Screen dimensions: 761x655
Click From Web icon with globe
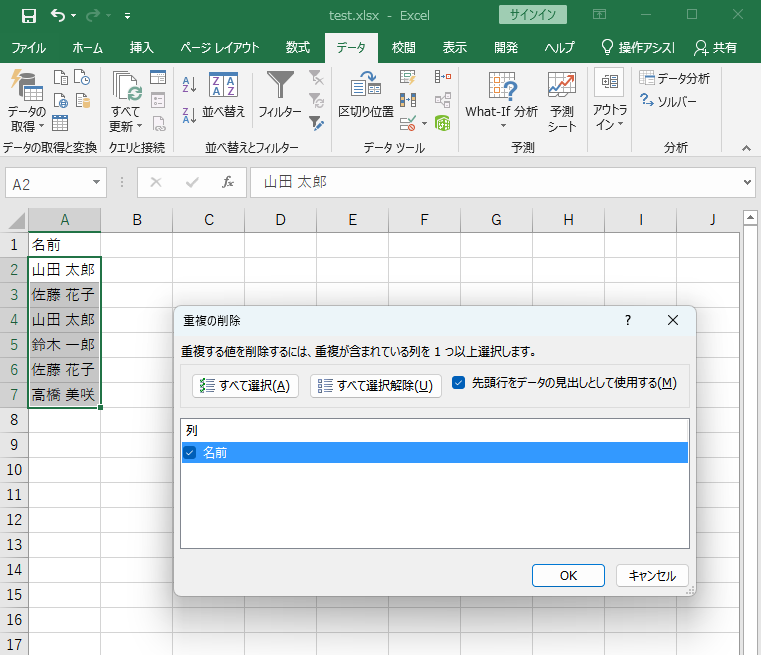[x=61, y=100]
